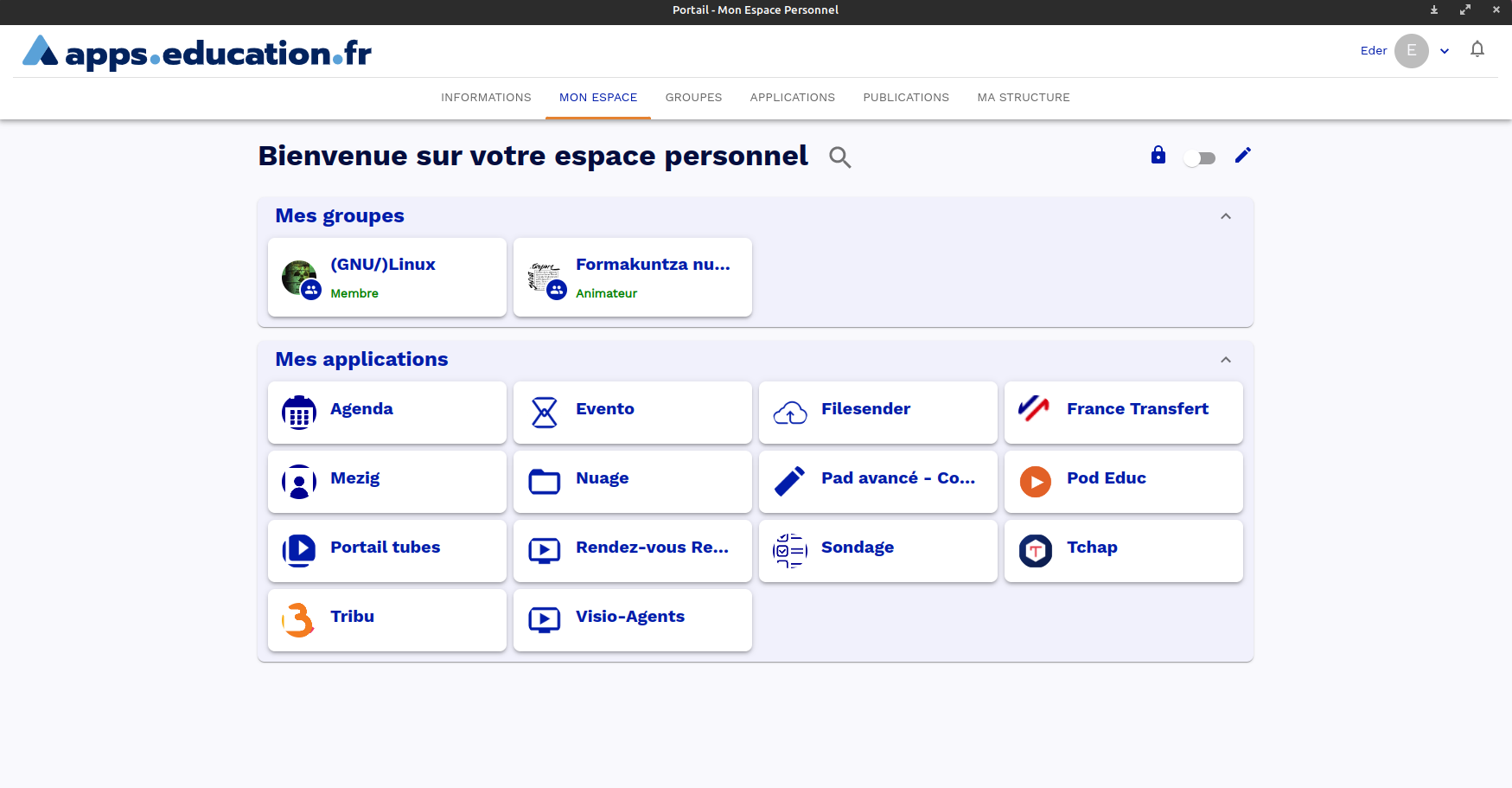Screen dimensions: 1512x788
Task: Open the notifications bell
Action: tap(1477, 50)
